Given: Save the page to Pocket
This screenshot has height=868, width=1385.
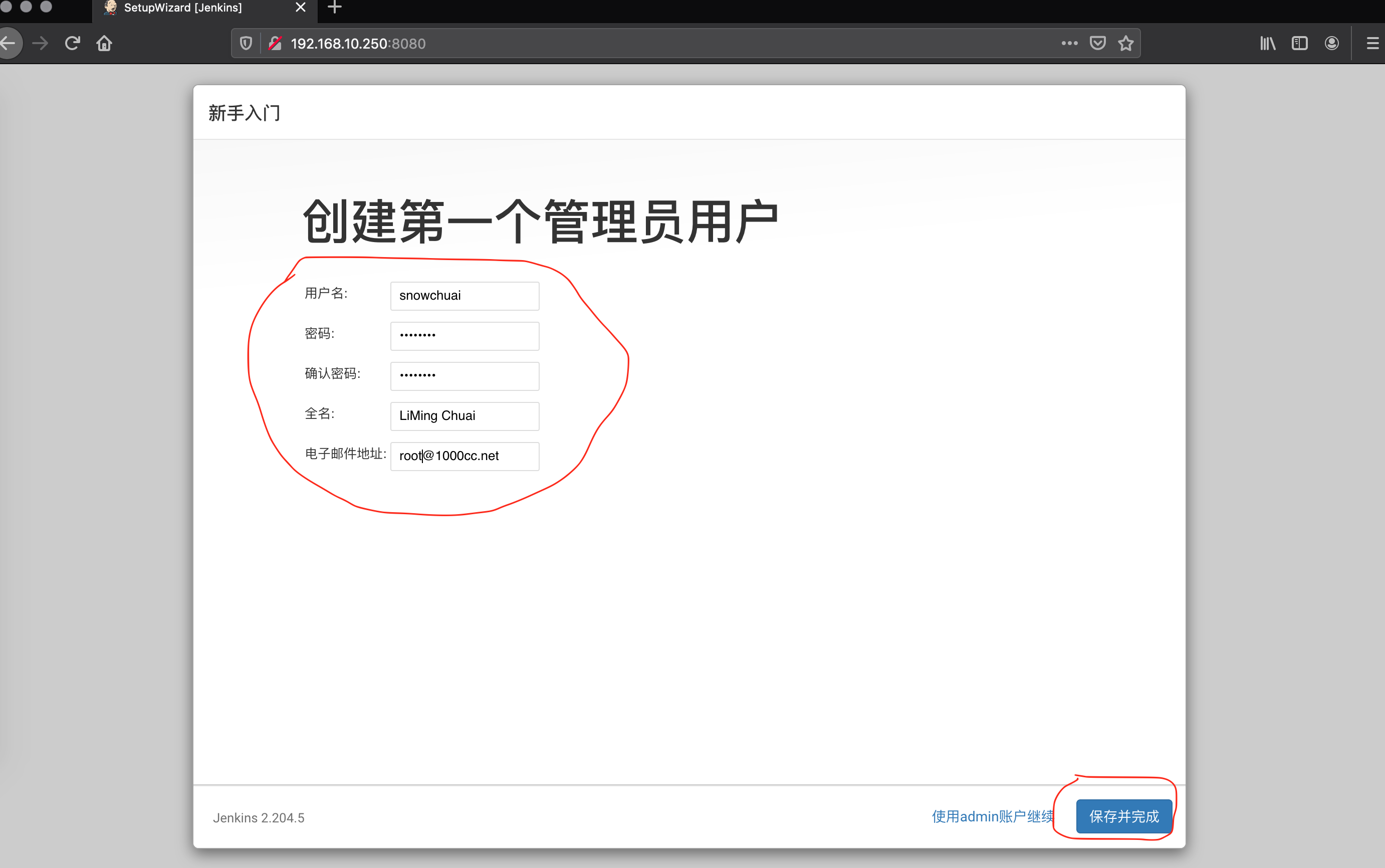Looking at the screenshot, I should tap(1097, 43).
